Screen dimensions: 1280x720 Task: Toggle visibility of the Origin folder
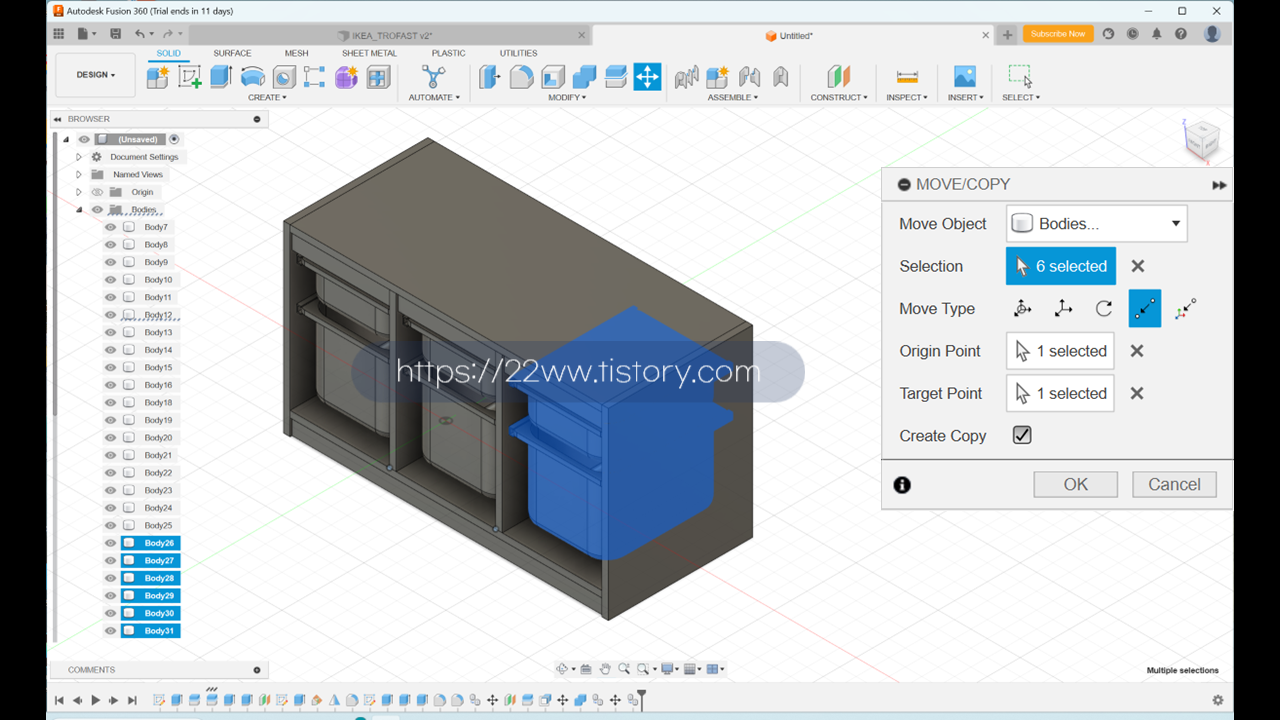[97, 192]
